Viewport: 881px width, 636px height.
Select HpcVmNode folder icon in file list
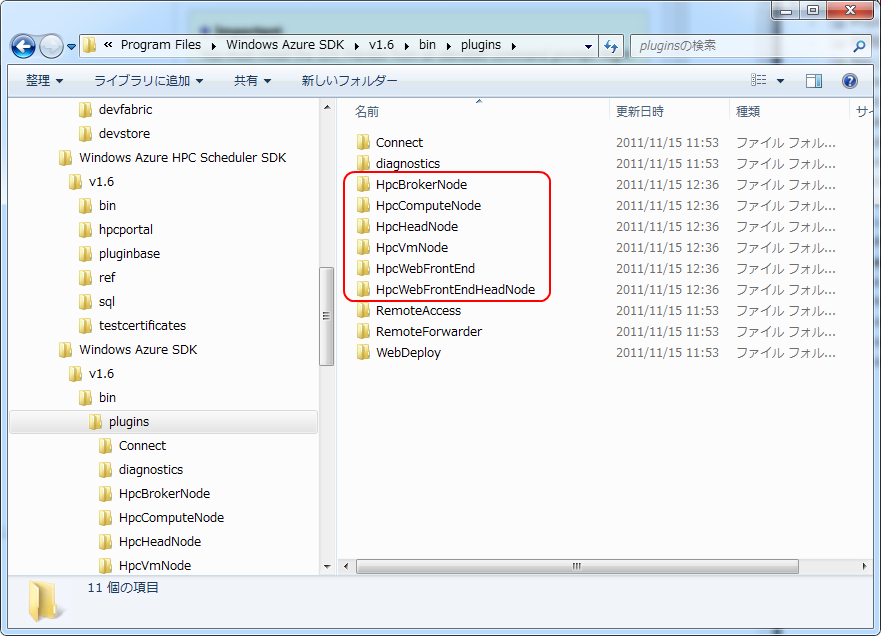363,247
